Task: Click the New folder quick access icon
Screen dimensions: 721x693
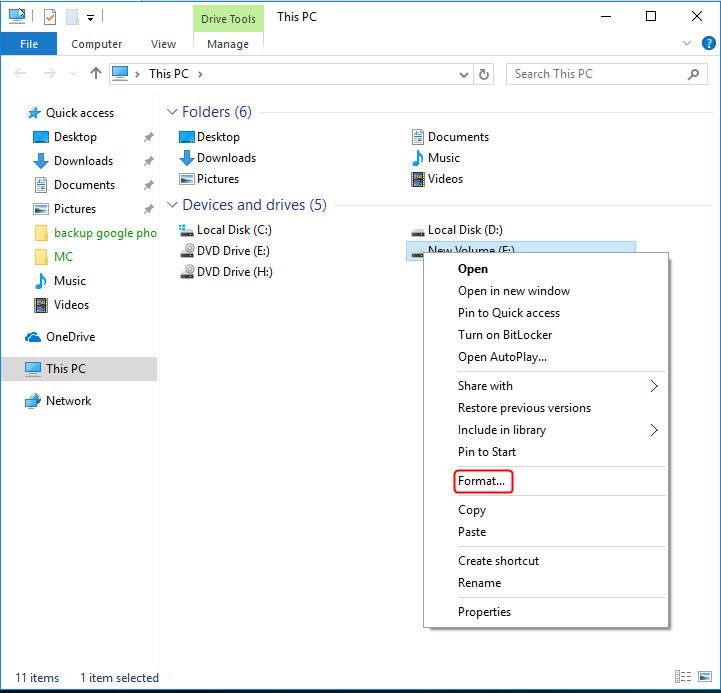Action: (x=72, y=16)
